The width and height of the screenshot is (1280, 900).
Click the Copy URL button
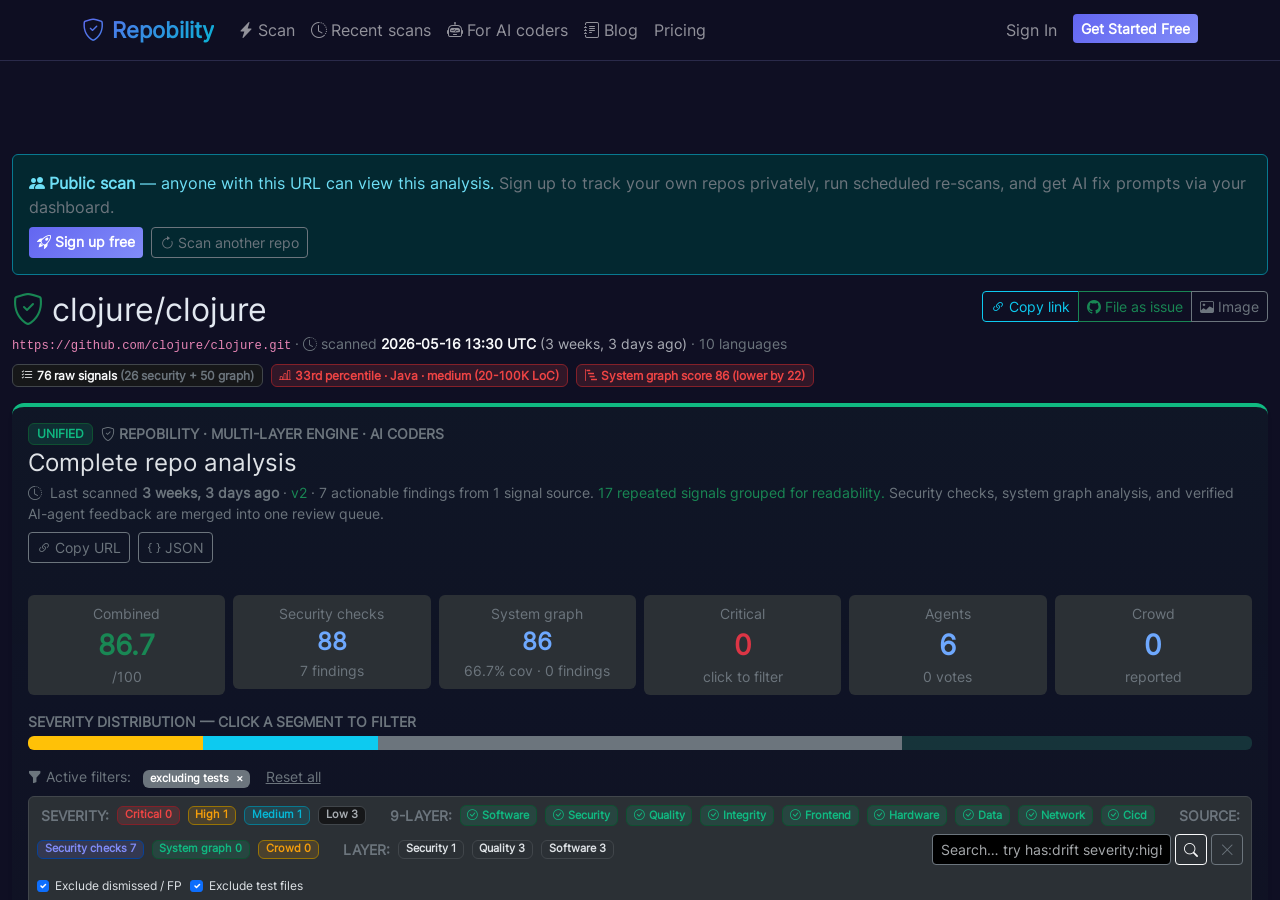tap(79, 548)
